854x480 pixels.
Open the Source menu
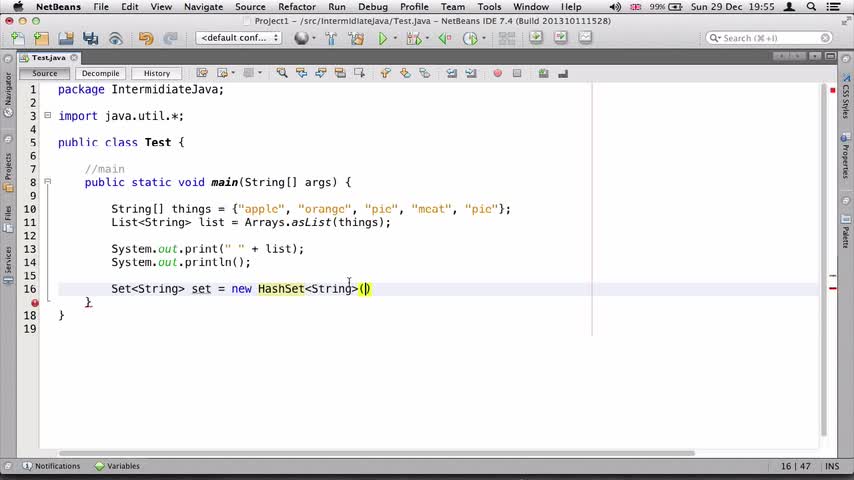tap(250, 7)
